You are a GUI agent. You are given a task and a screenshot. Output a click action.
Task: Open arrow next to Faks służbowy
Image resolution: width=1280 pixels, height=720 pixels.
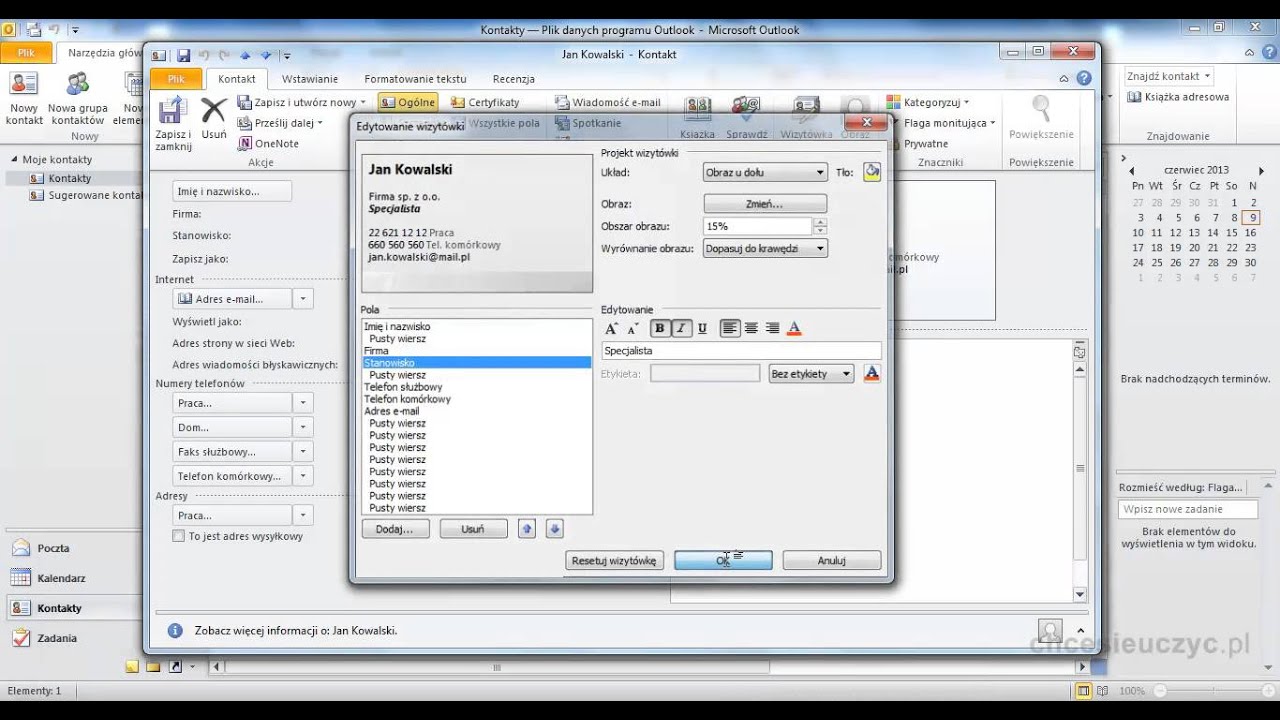pyautogui.click(x=303, y=452)
